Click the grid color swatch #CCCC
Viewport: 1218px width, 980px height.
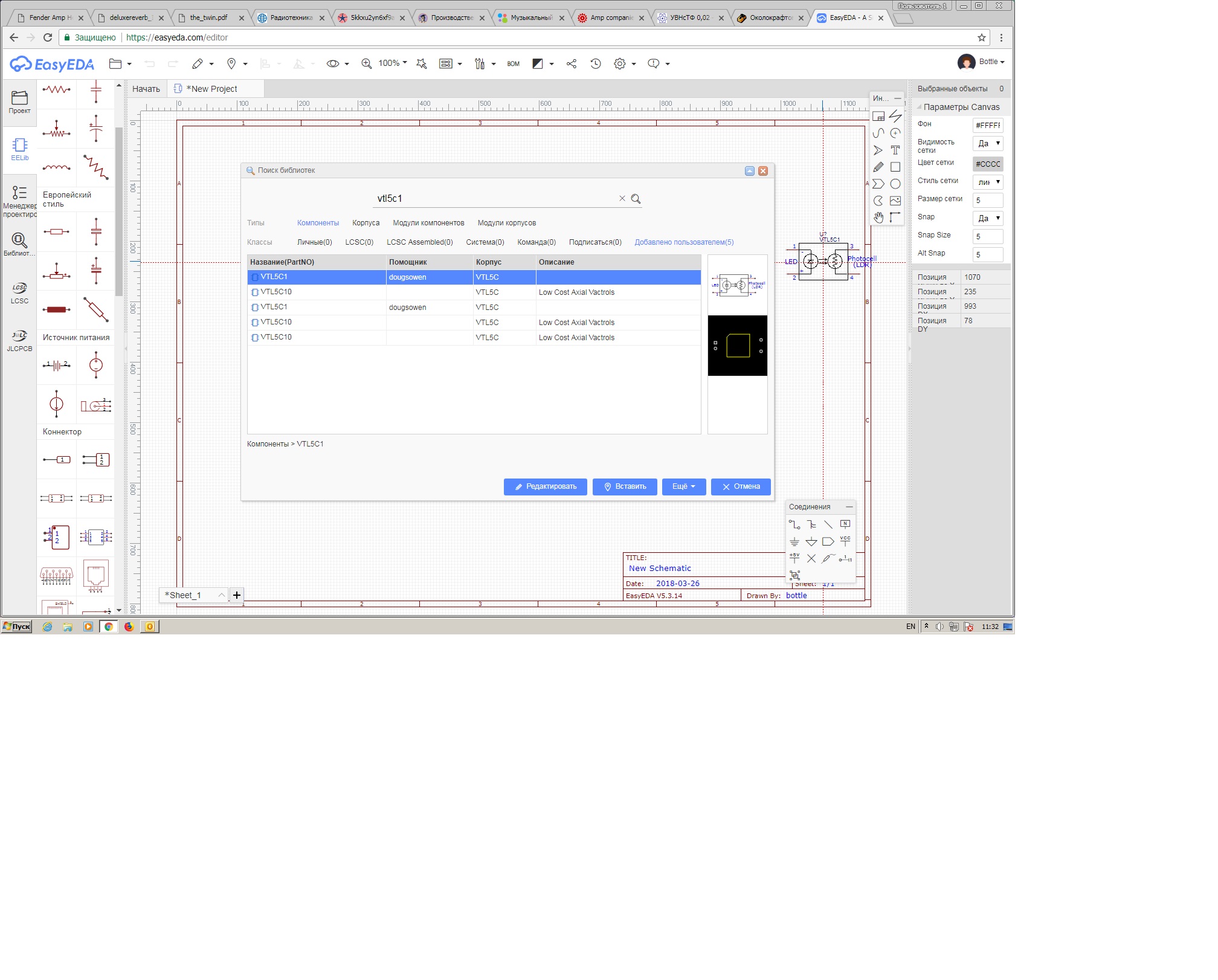(988, 164)
